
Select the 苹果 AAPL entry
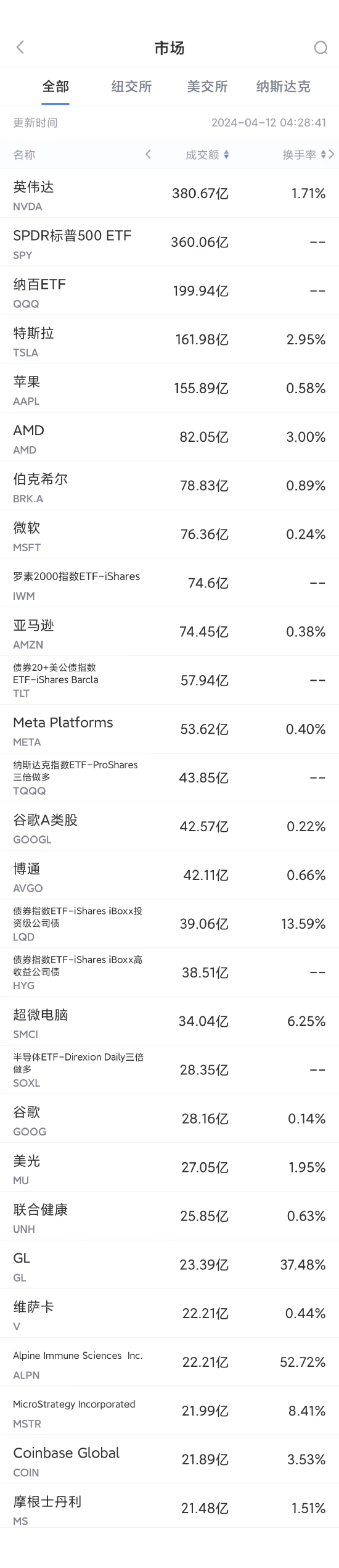pyautogui.click(x=169, y=388)
